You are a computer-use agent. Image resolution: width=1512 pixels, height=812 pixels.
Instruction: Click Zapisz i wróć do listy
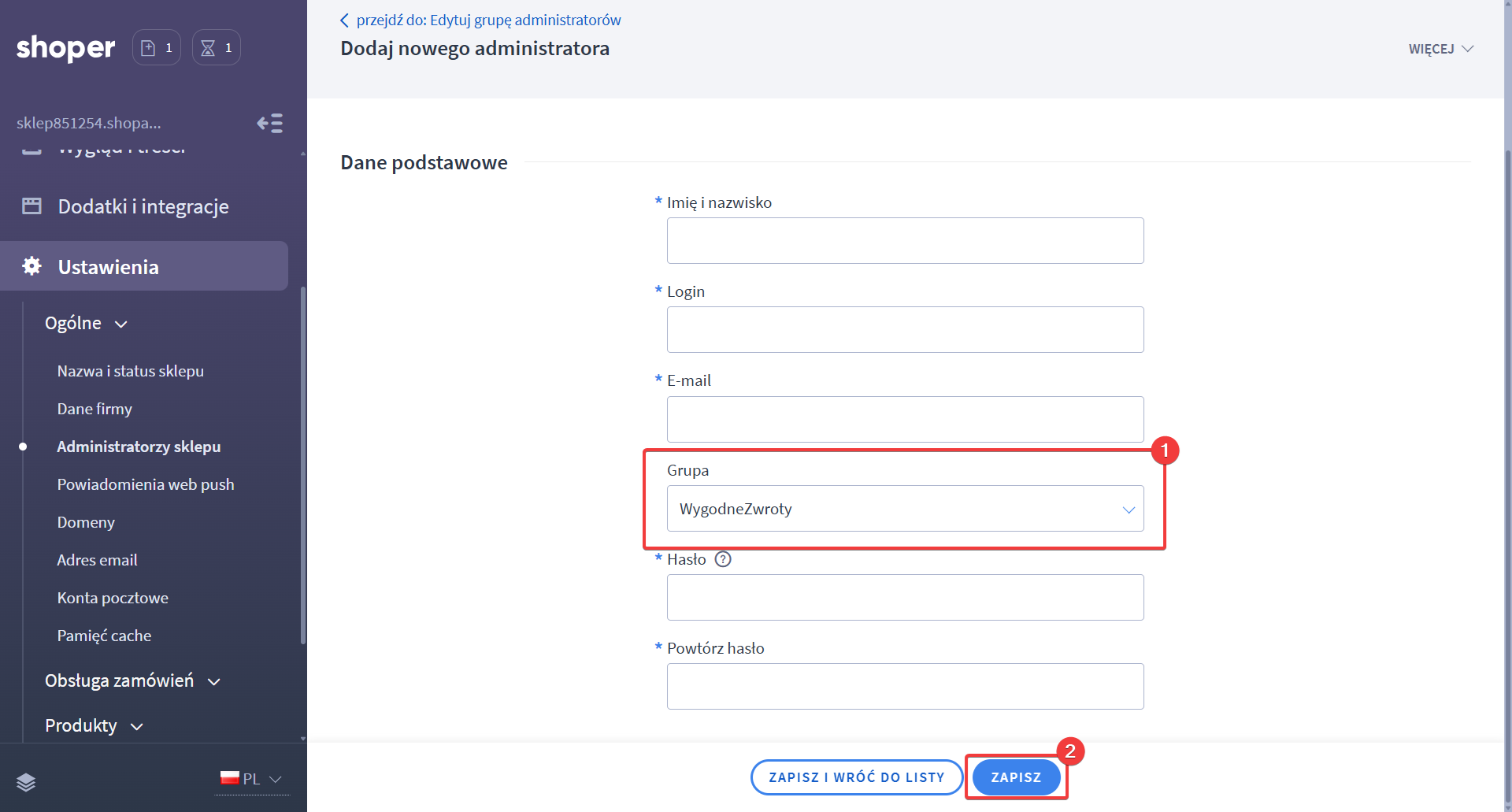click(856, 777)
